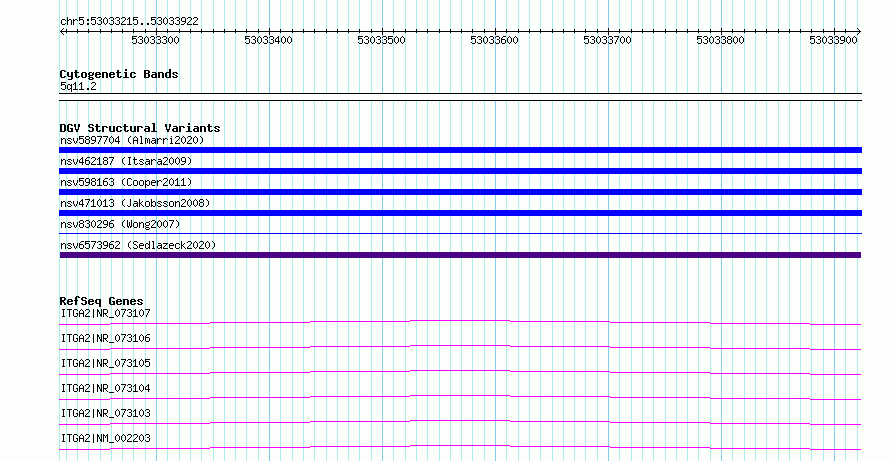
Task: Open variant nsv5897704 (Almarri2020) label
Action: [132, 140]
